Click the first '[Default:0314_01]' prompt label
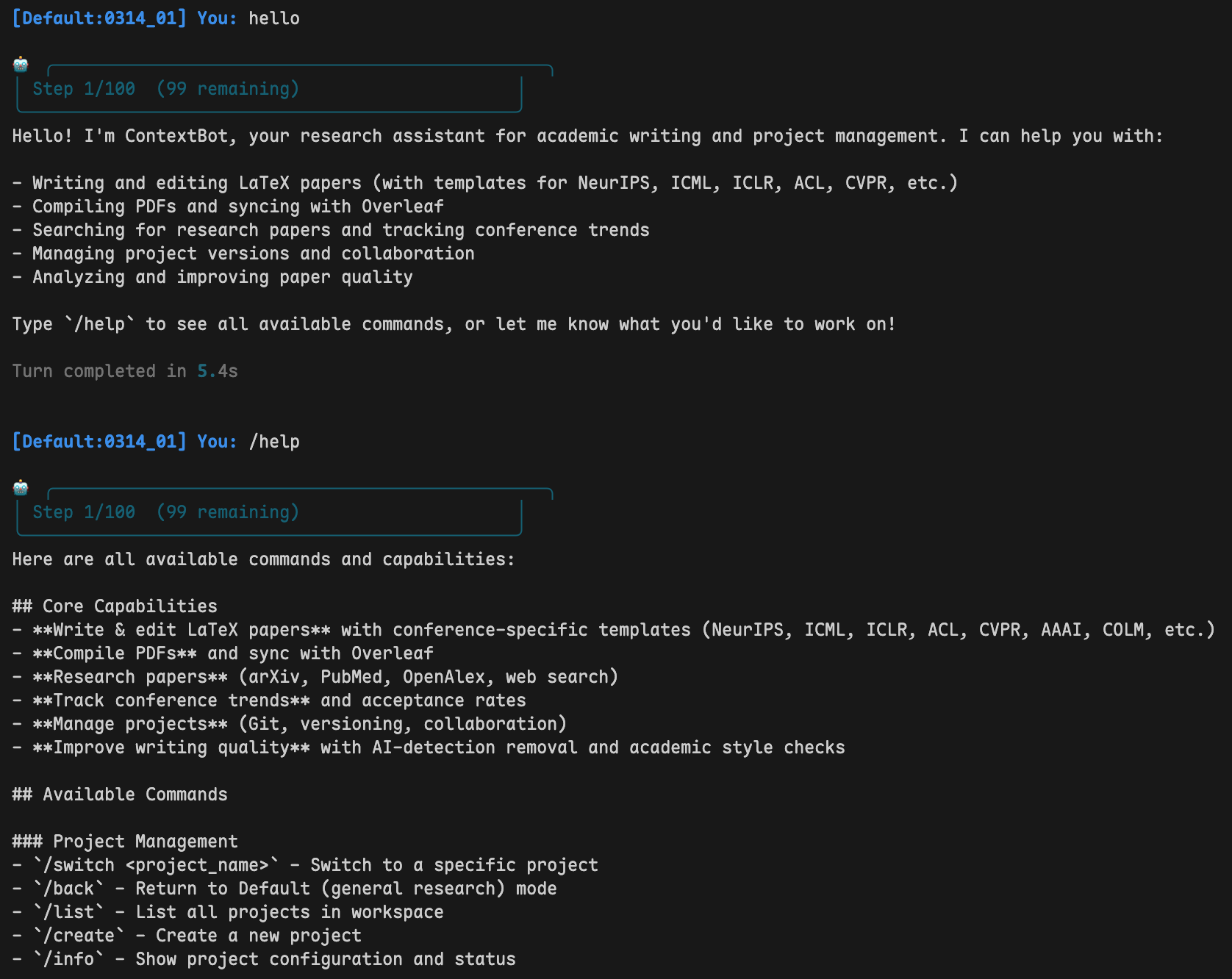The height and width of the screenshot is (979, 1232). pyautogui.click(x=99, y=18)
